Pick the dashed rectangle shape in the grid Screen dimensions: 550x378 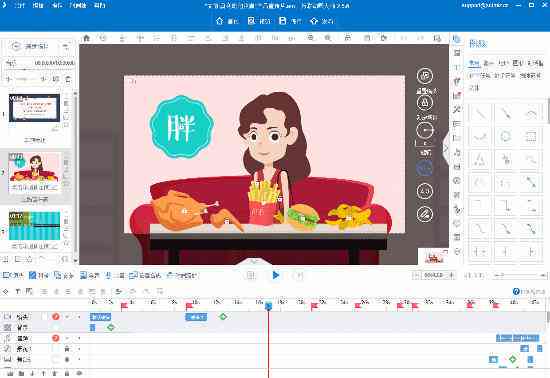[x=531, y=136]
